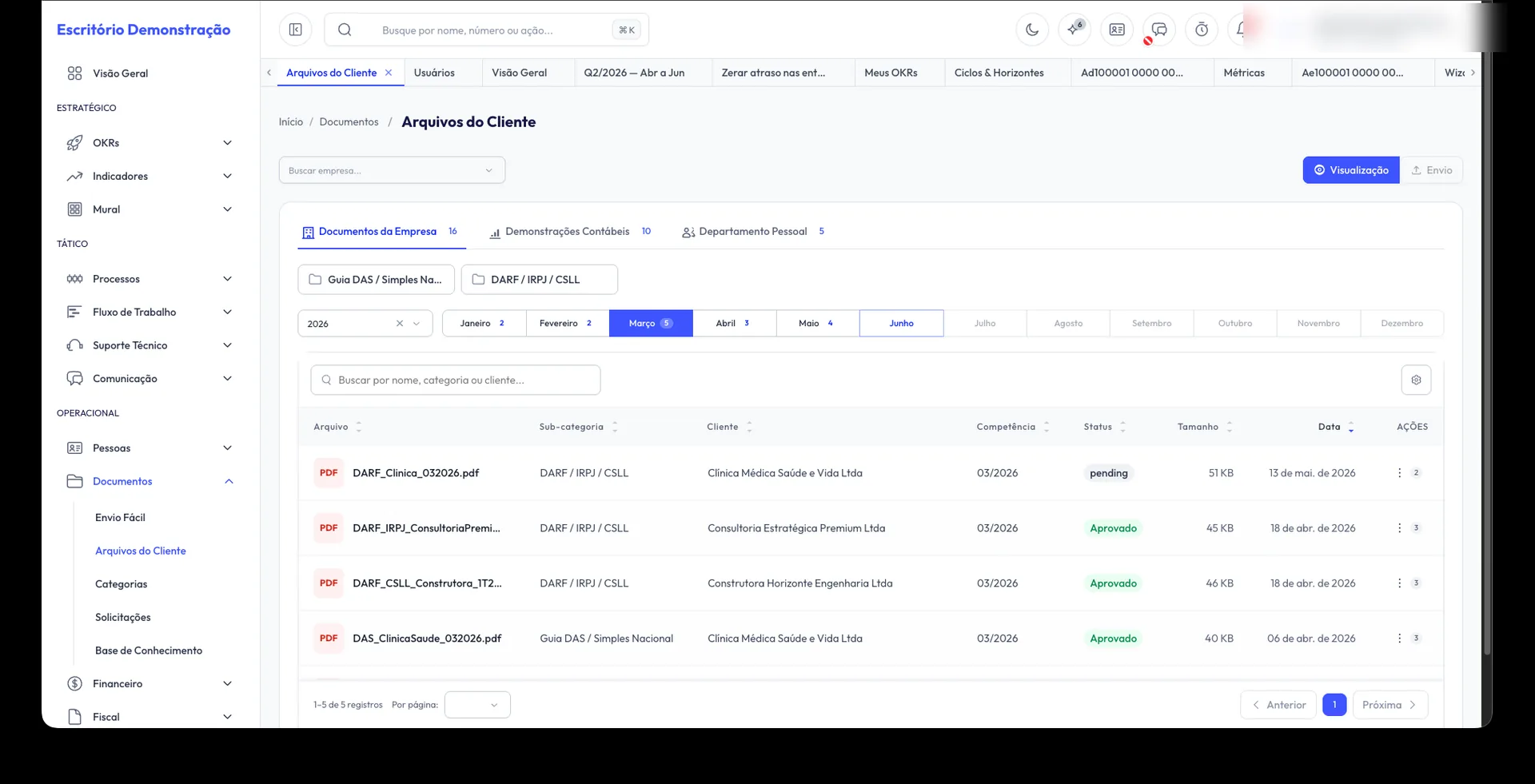This screenshot has width=1535, height=784.
Task: Toggle dark mode with the moon icon
Action: (1032, 30)
